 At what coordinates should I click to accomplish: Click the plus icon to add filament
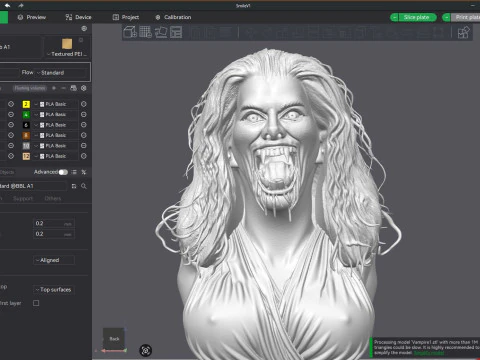[54, 88]
